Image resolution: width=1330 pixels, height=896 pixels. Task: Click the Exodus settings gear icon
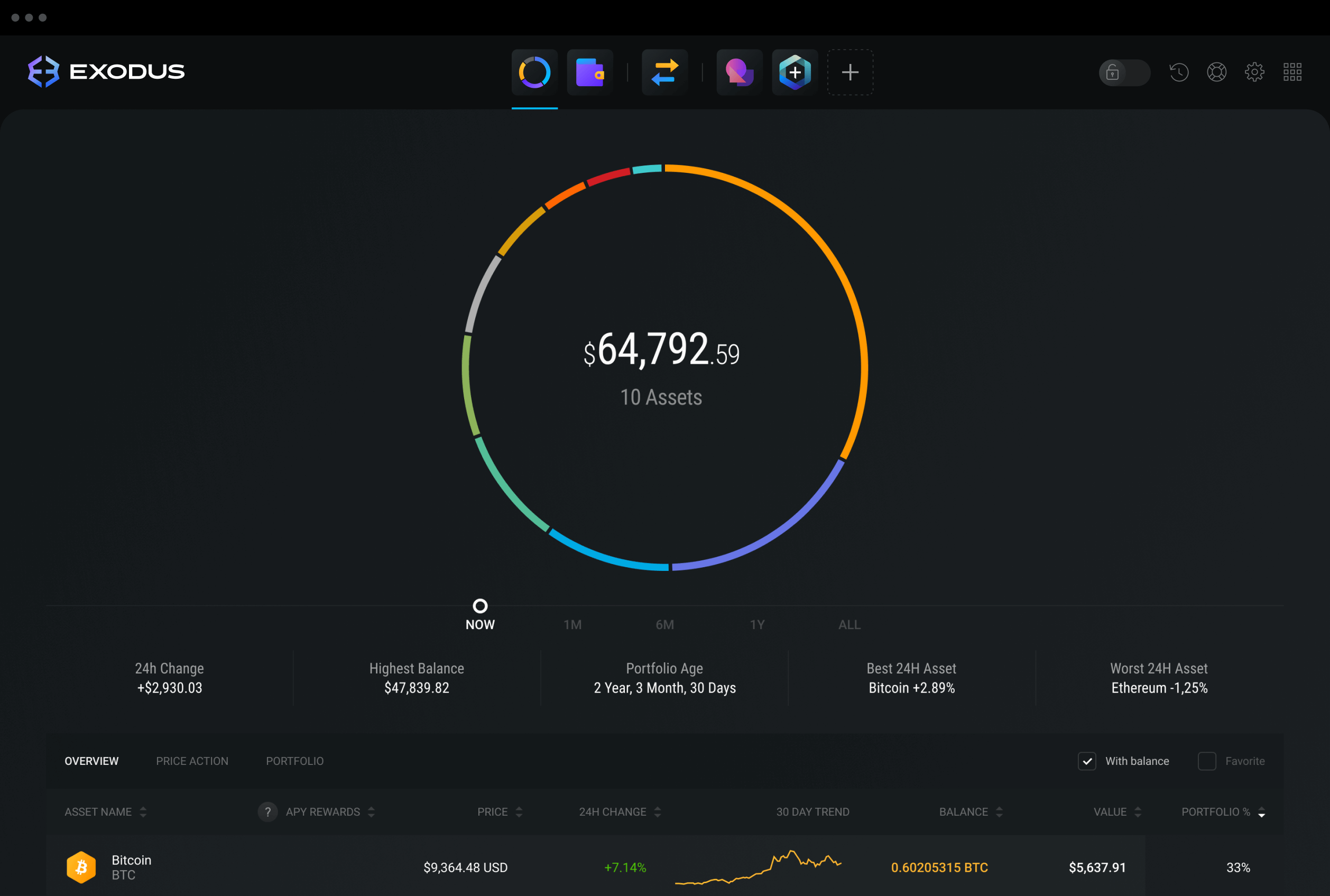coord(1256,71)
